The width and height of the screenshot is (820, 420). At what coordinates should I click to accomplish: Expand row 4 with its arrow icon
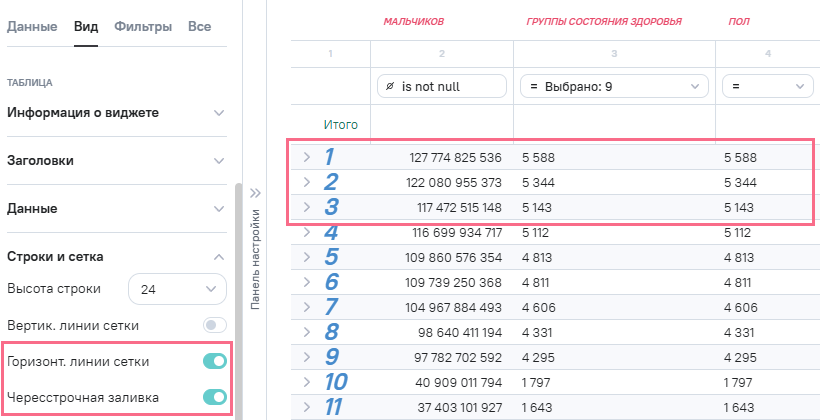tap(307, 233)
